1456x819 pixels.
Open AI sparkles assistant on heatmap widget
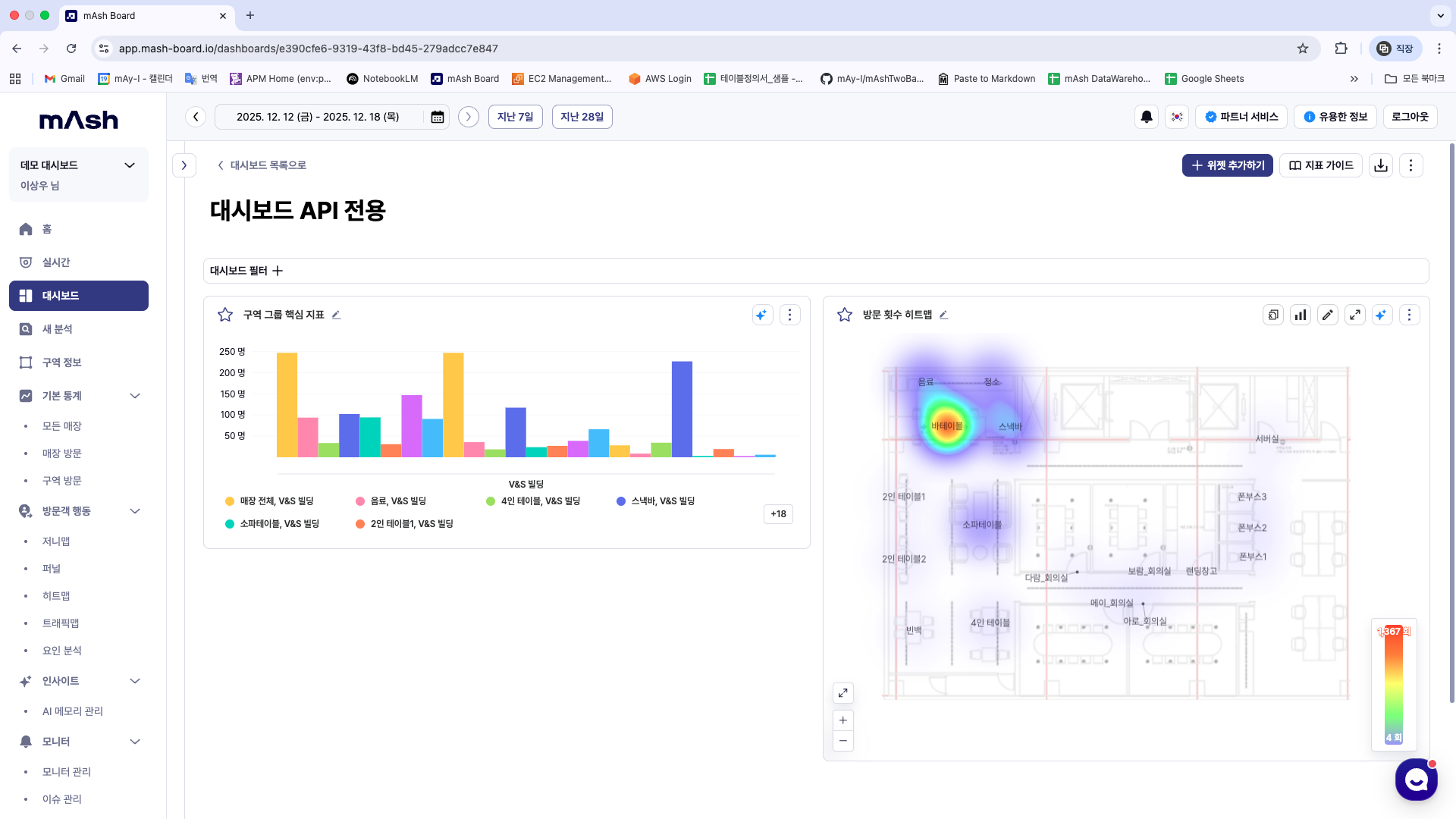(x=1382, y=315)
